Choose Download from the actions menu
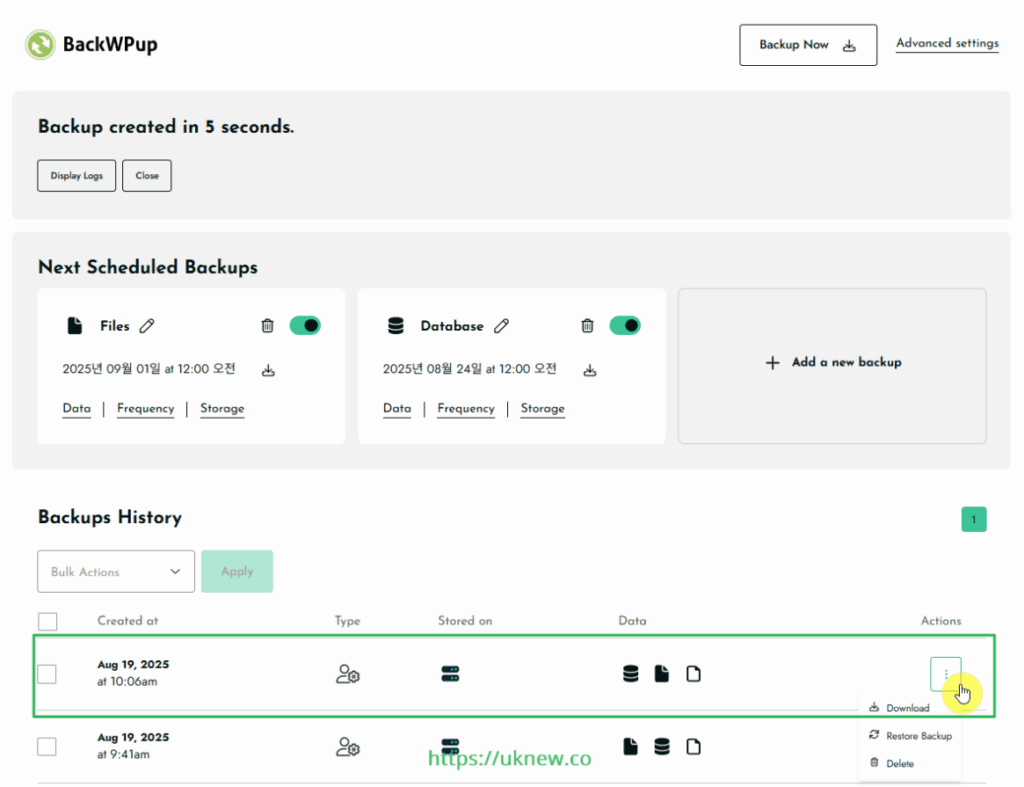 (907, 708)
